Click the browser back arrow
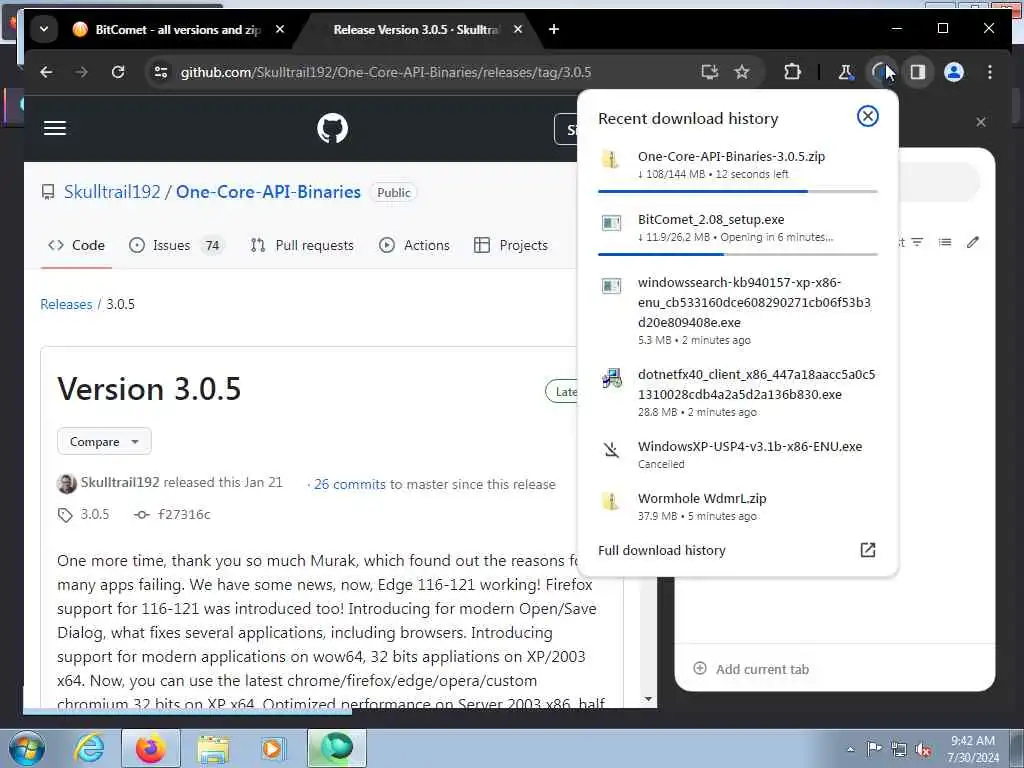This screenshot has width=1024, height=768. [46, 72]
